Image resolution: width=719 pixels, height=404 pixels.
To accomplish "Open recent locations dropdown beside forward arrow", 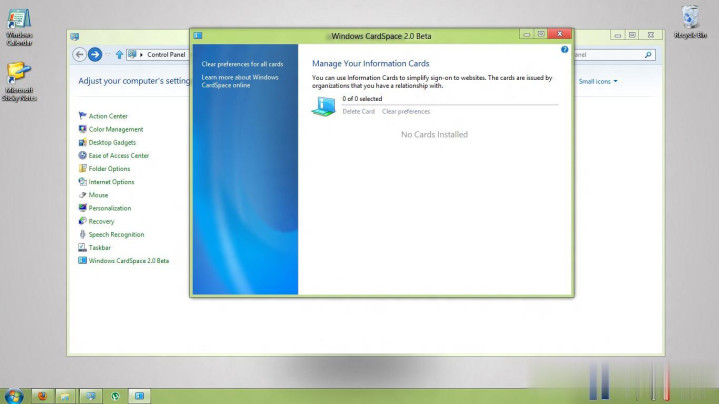I will pos(108,55).
